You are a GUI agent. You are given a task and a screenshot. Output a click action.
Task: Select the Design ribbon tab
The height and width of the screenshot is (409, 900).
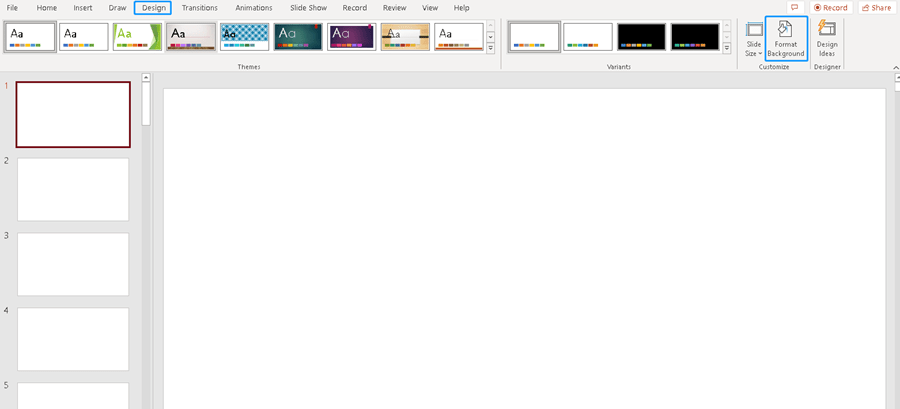point(153,8)
